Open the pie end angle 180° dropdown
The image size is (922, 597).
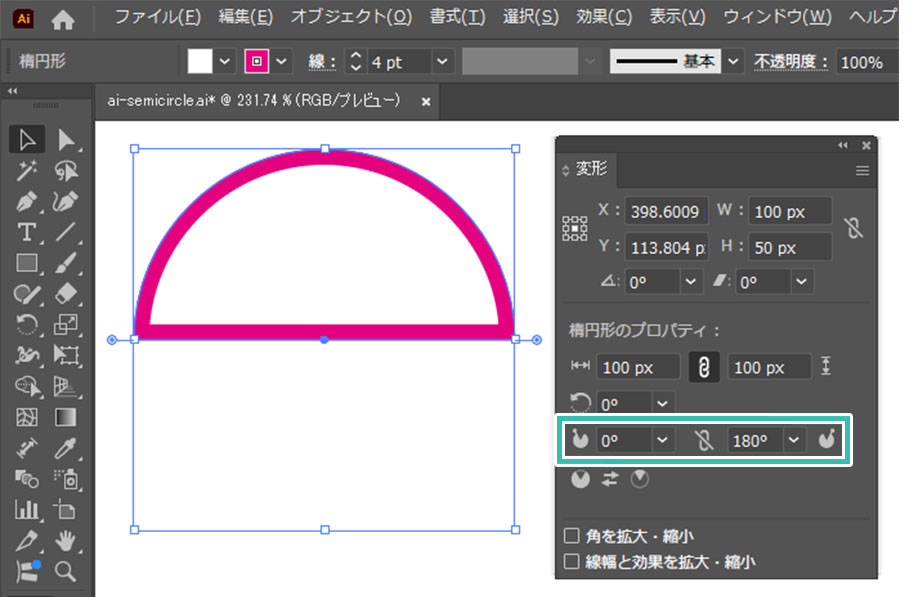tap(794, 440)
